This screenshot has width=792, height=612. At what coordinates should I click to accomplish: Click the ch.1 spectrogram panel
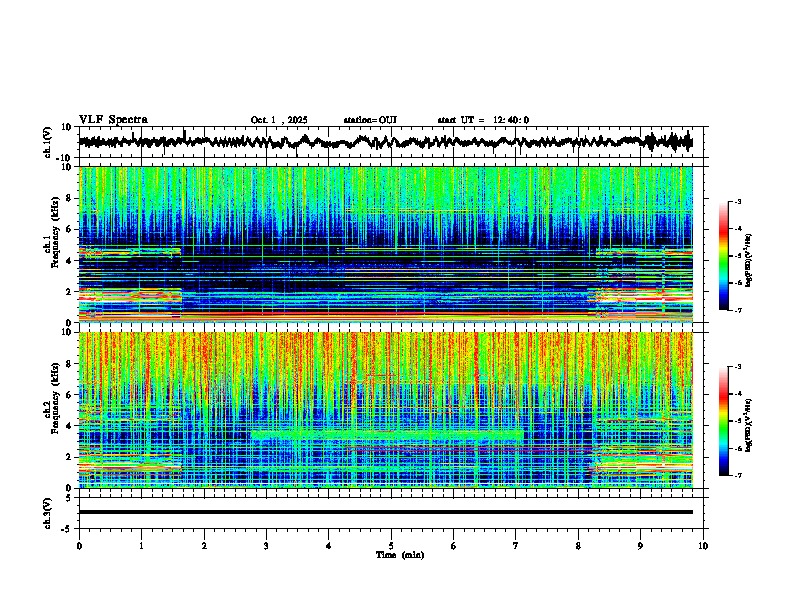coord(386,244)
